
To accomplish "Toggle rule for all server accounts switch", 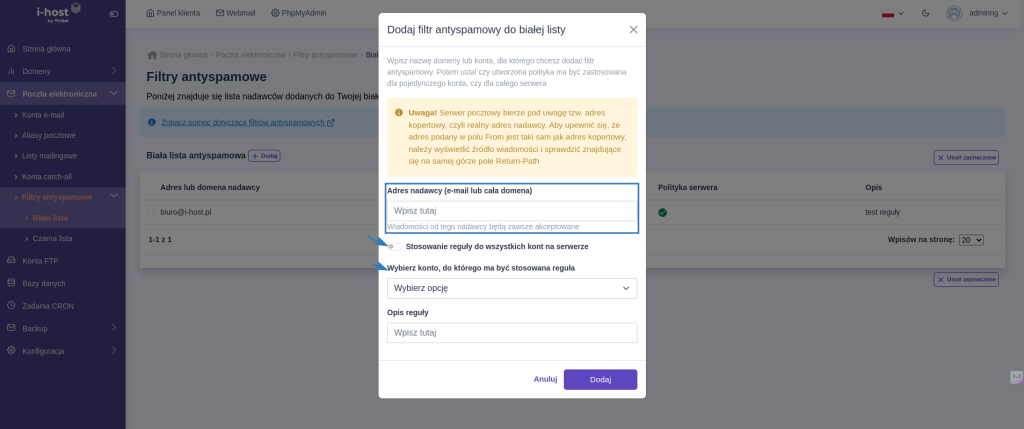I will pyautogui.click(x=394, y=246).
